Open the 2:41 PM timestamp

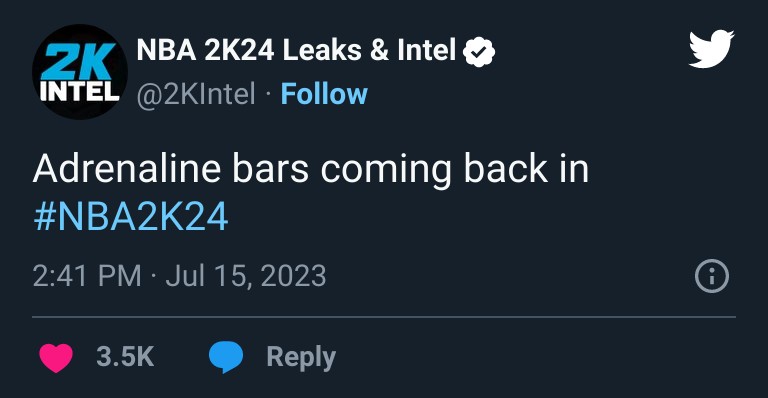87,276
